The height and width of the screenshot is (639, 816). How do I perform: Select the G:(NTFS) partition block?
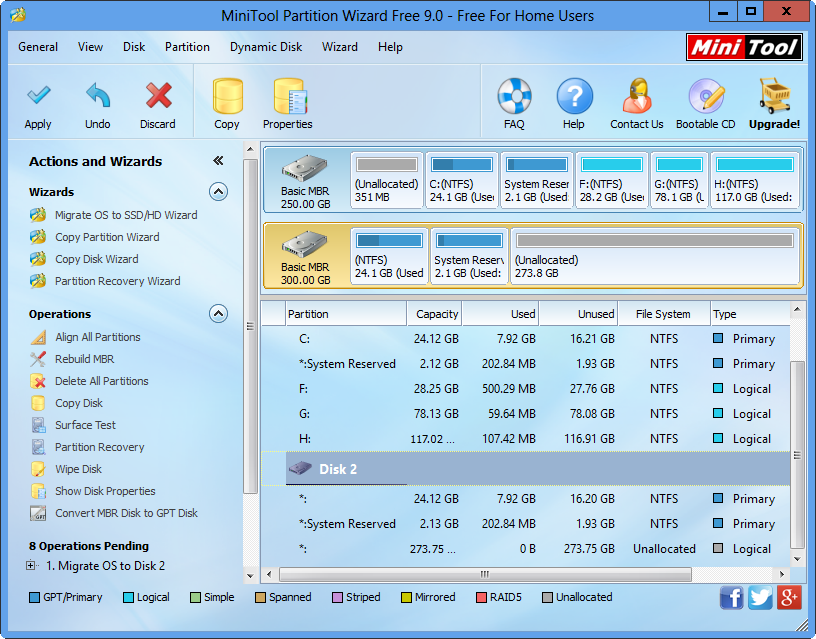click(680, 181)
